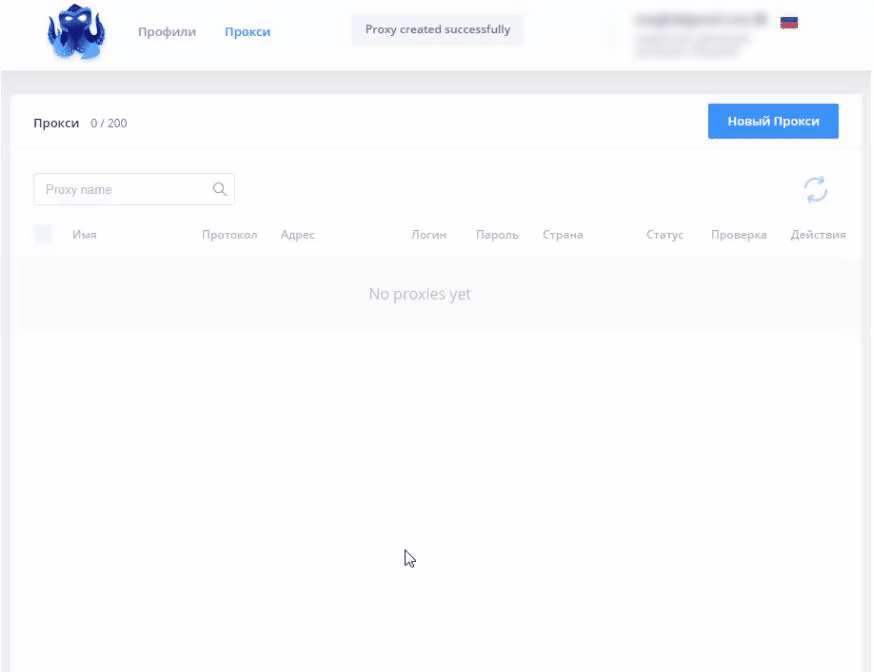Click the Russian flag language icon
Image resolution: width=874 pixels, height=672 pixels.
[x=789, y=22]
